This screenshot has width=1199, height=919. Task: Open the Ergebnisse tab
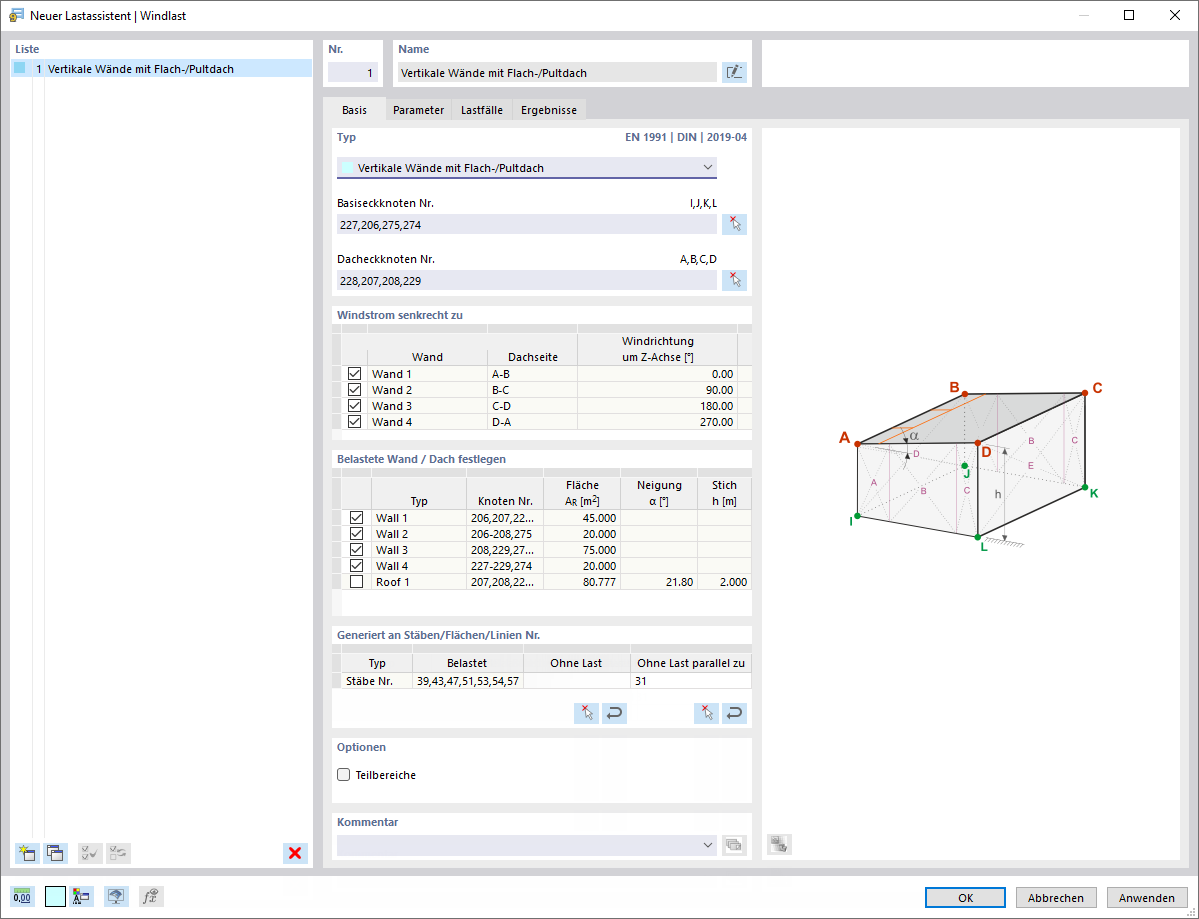coord(549,110)
